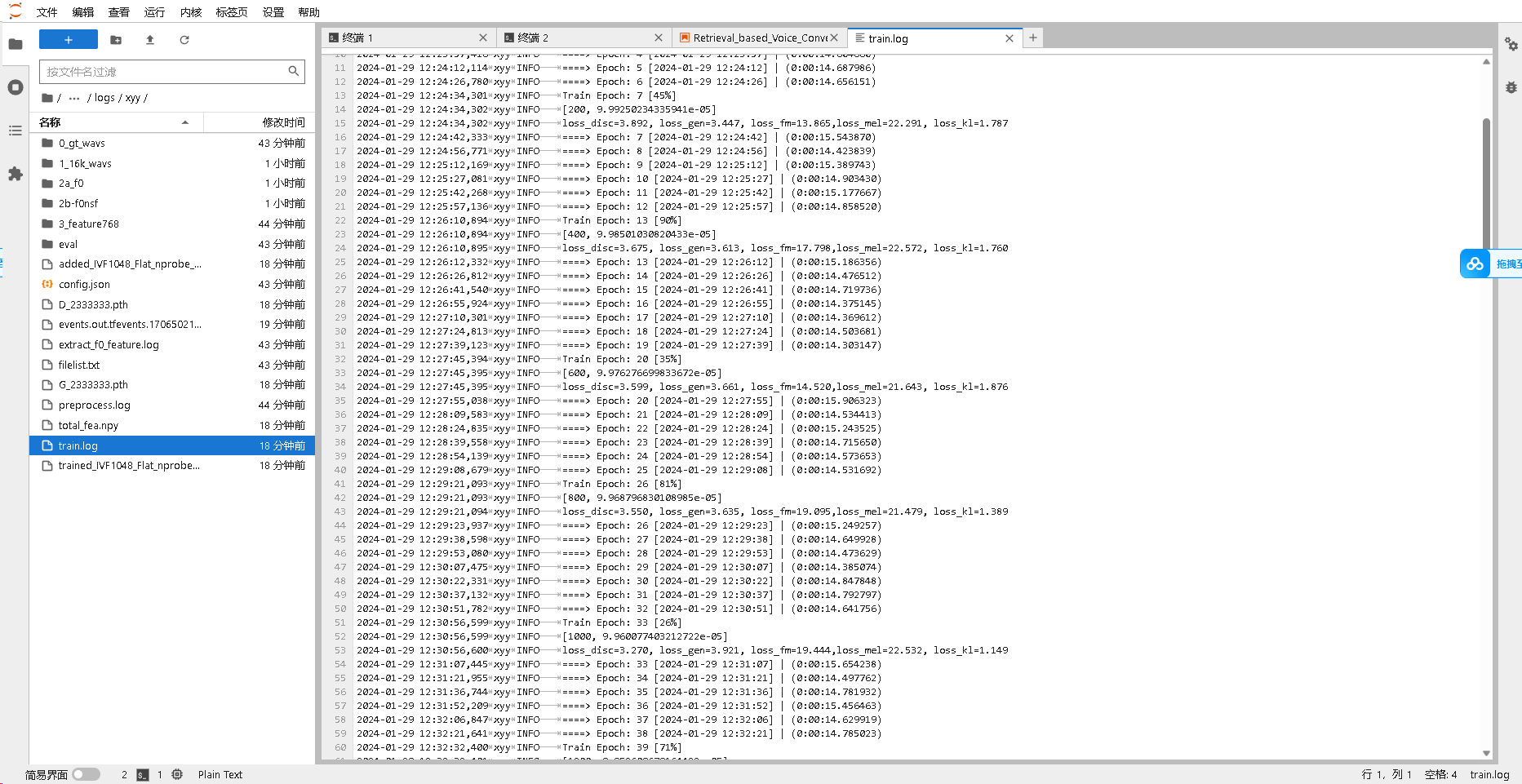Image resolution: width=1522 pixels, height=784 pixels.
Task: Open the 运行 menu
Action: 154,12
